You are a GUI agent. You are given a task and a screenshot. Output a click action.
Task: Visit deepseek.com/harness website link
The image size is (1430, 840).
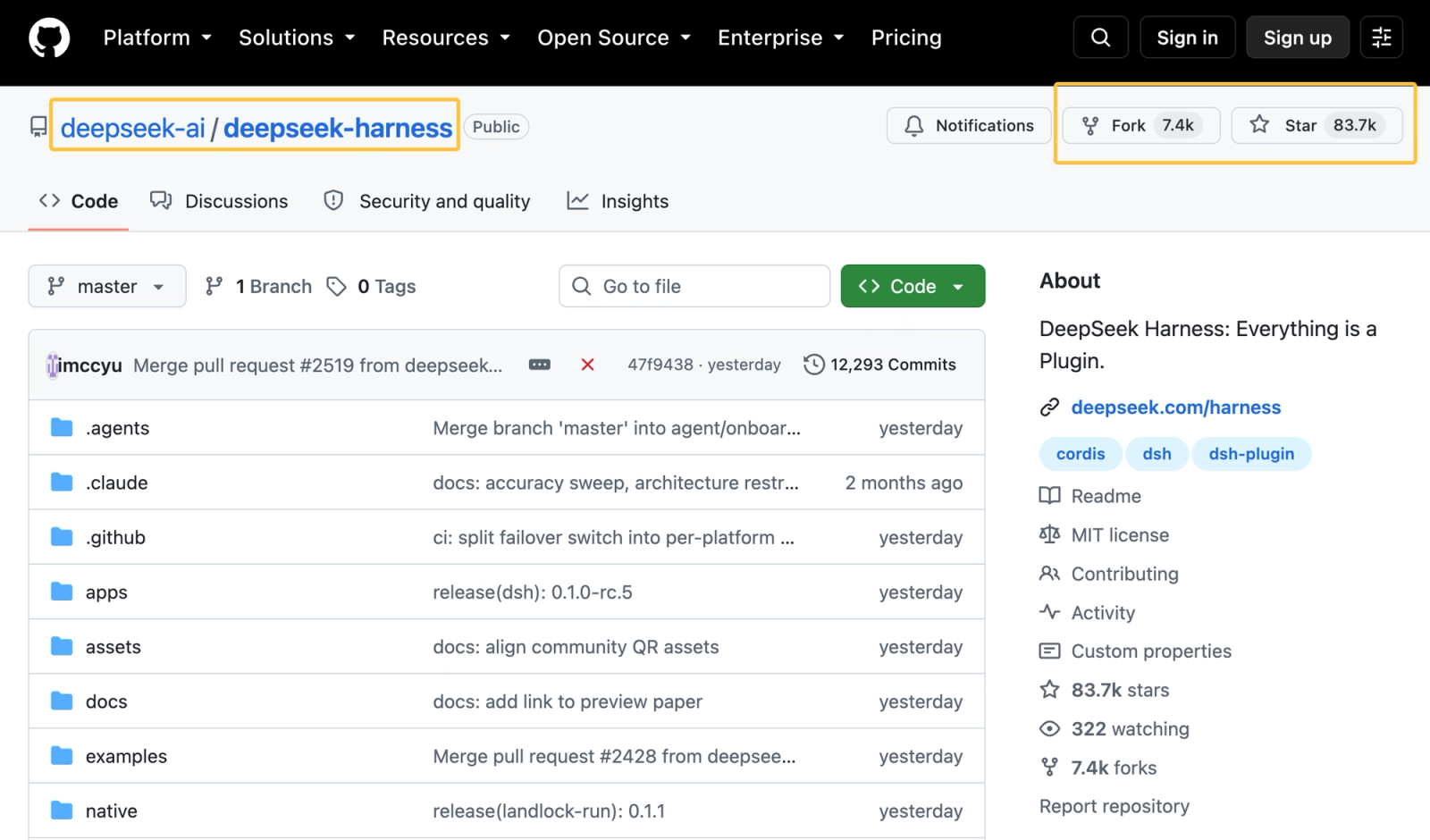(1176, 407)
